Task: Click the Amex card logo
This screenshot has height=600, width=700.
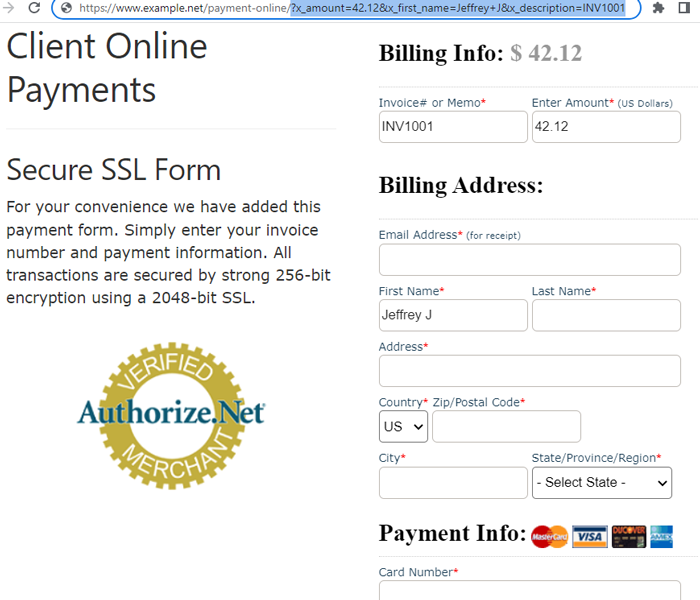Action: pos(661,537)
